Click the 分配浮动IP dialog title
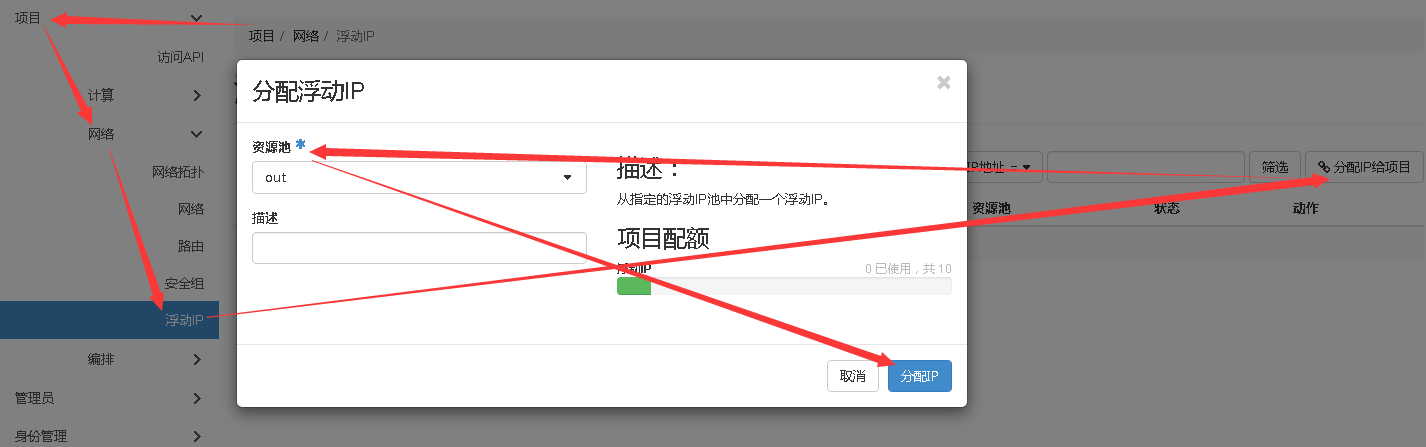The width and height of the screenshot is (1426, 447). pyautogui.click(x=308, y=91)
